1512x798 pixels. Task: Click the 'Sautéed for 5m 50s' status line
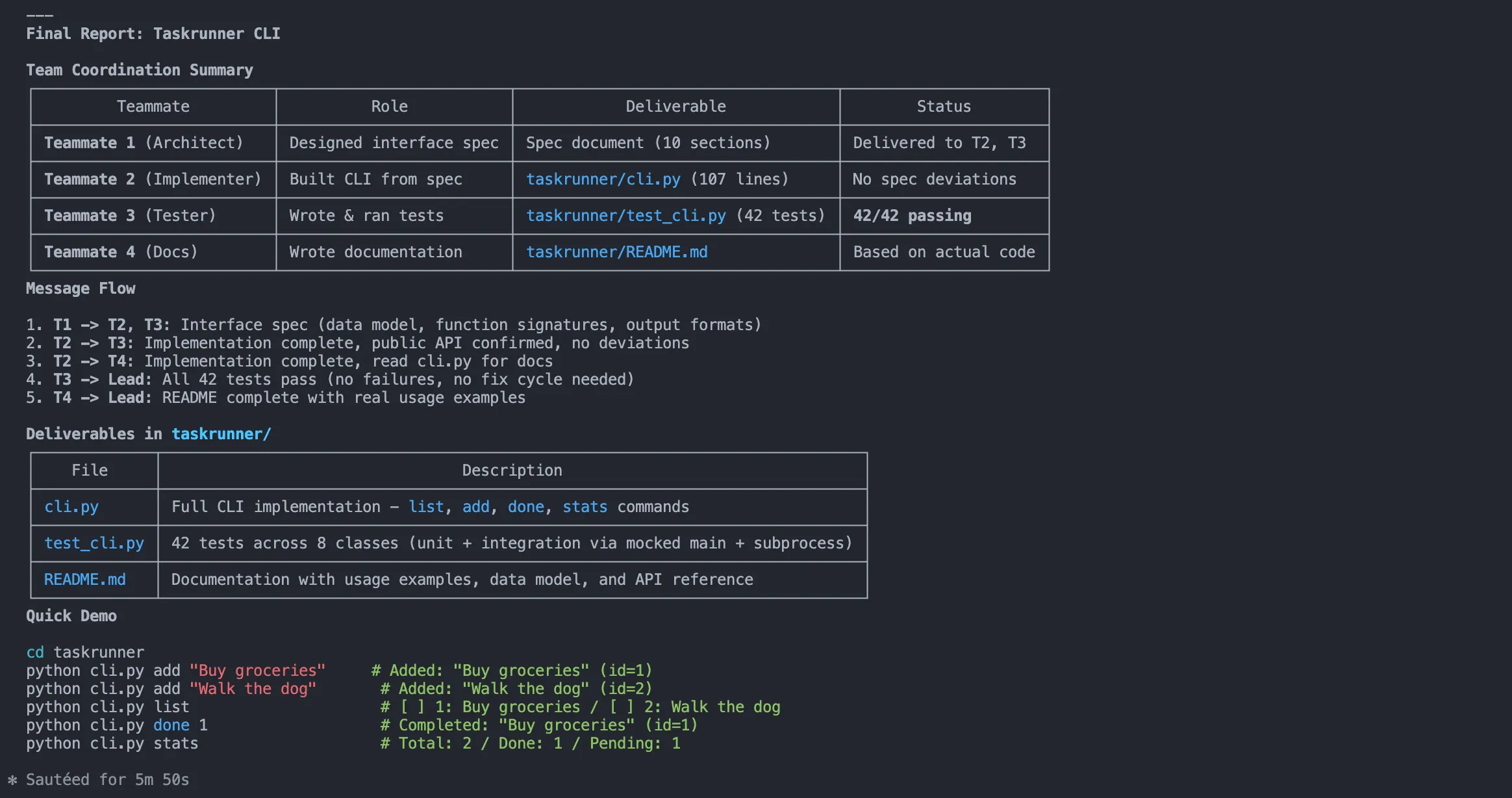99,780
